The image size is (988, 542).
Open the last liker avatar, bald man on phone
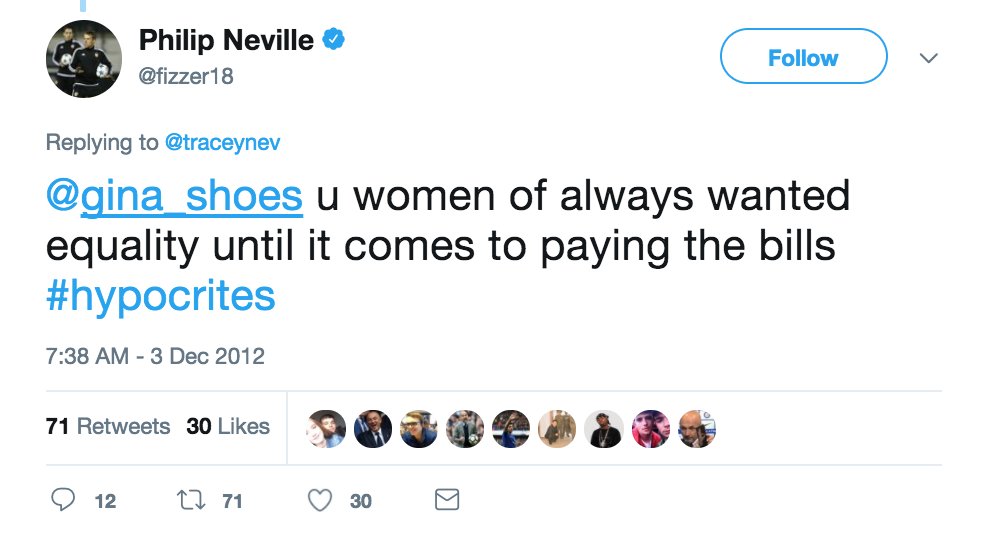697,428
